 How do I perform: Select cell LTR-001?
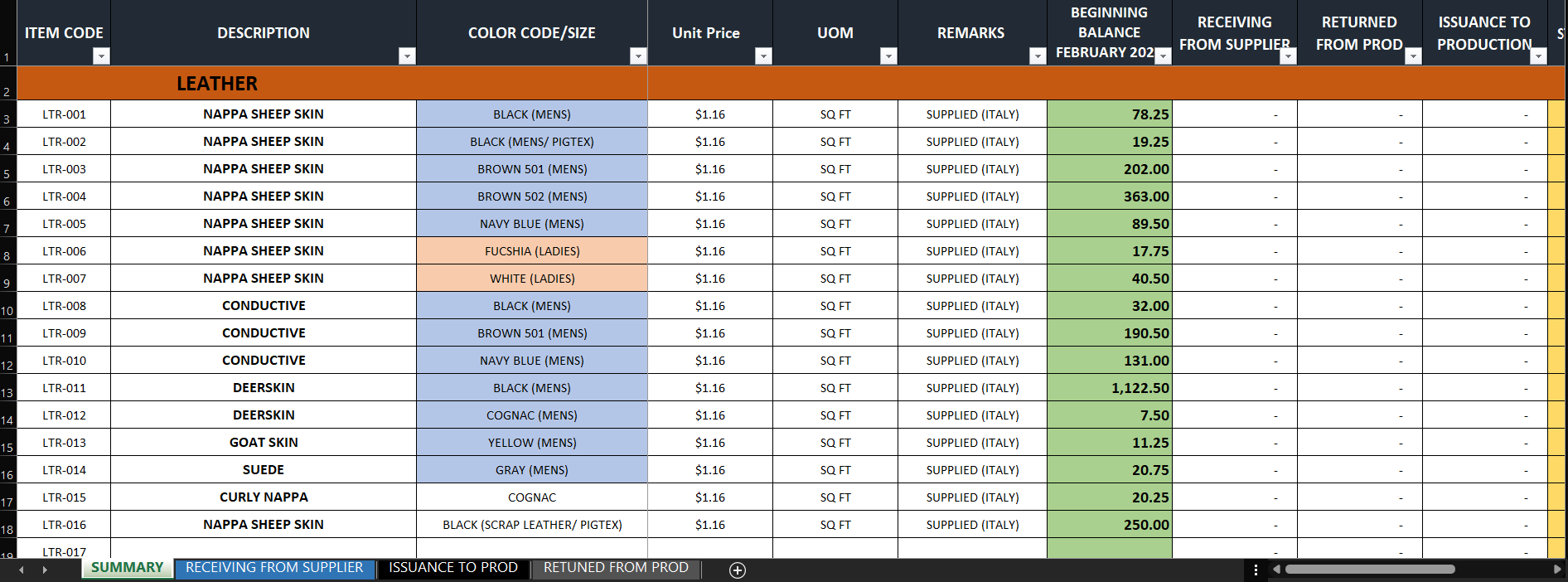(64, 114)
